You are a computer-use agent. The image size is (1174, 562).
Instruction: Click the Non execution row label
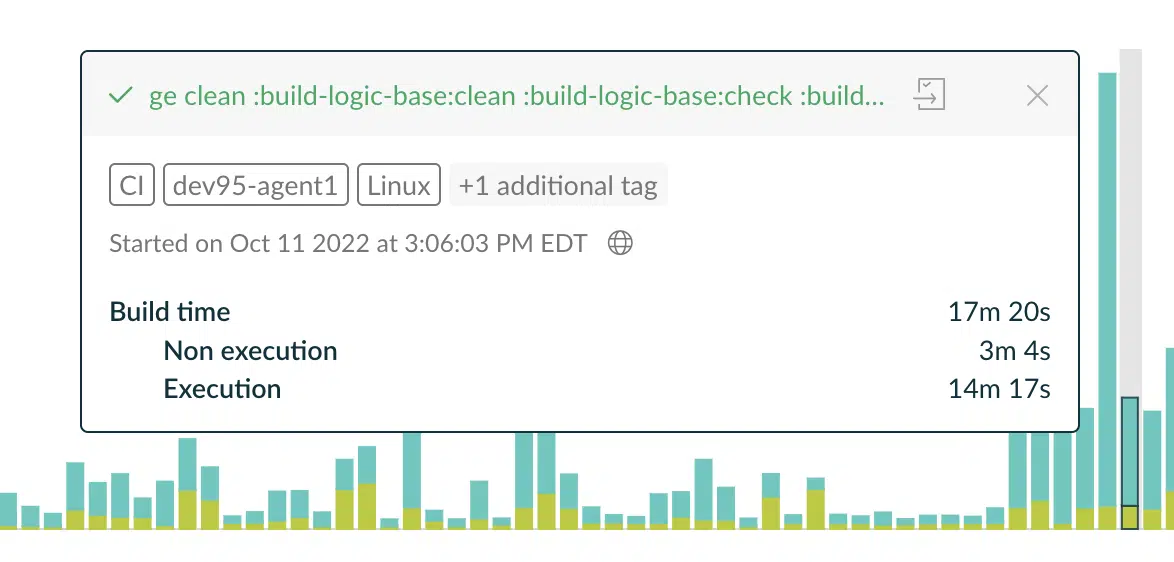pos(250,350)
